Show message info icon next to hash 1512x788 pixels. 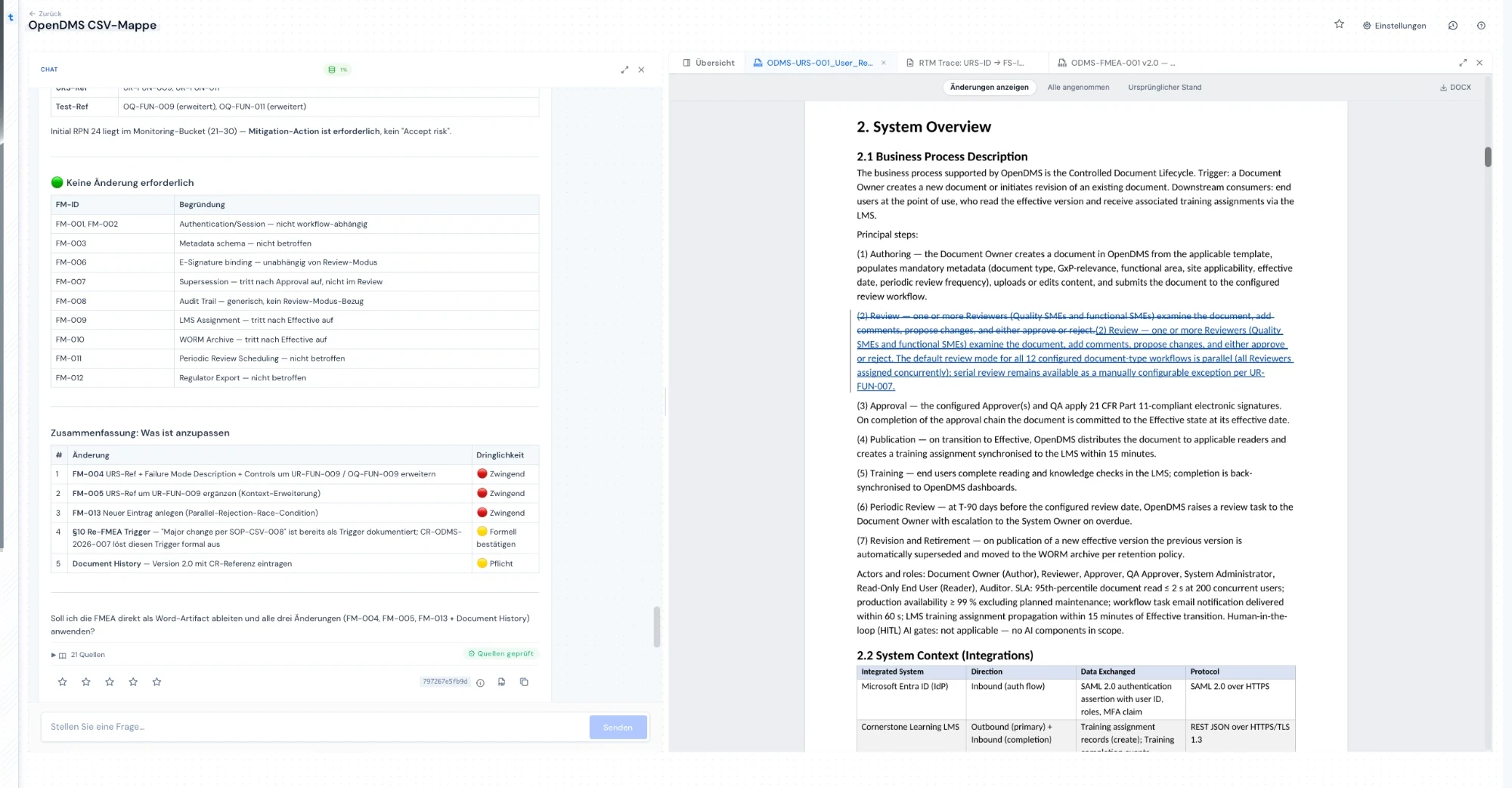[x=480, y=683]
